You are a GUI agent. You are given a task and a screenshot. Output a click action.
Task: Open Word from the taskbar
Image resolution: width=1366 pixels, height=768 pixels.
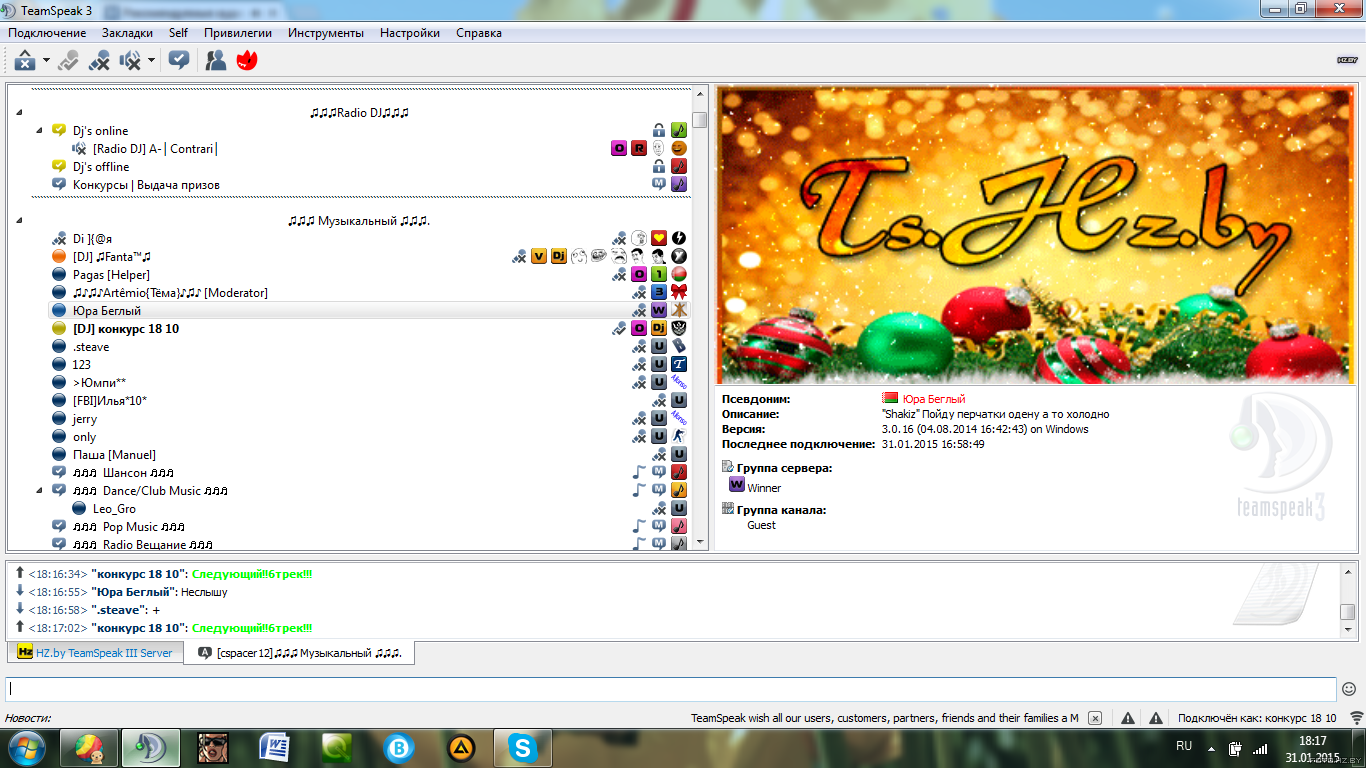click(x=274, y=748)
